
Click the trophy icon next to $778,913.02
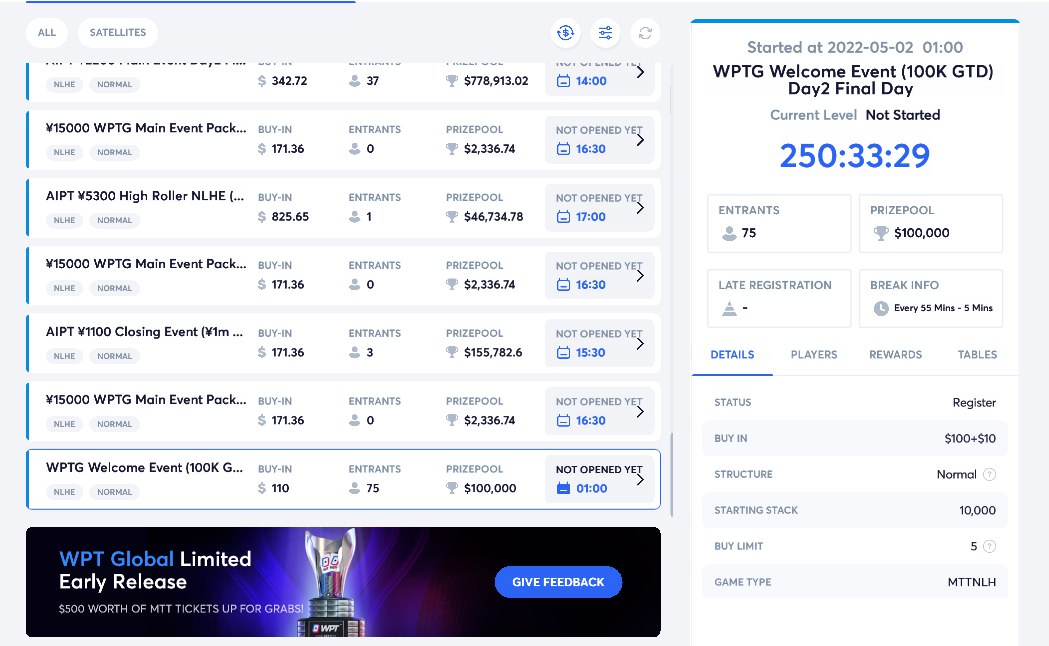point(452,81)
